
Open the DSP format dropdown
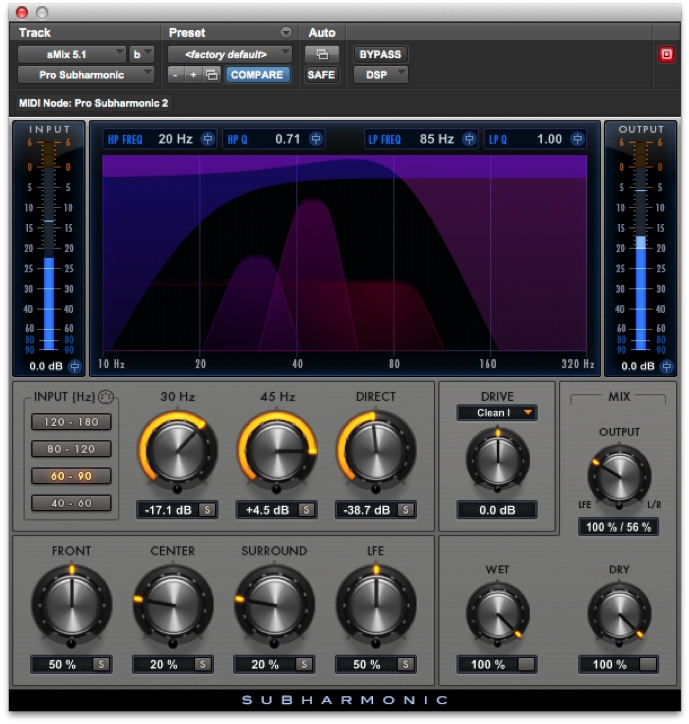click(x=381, y=75)
